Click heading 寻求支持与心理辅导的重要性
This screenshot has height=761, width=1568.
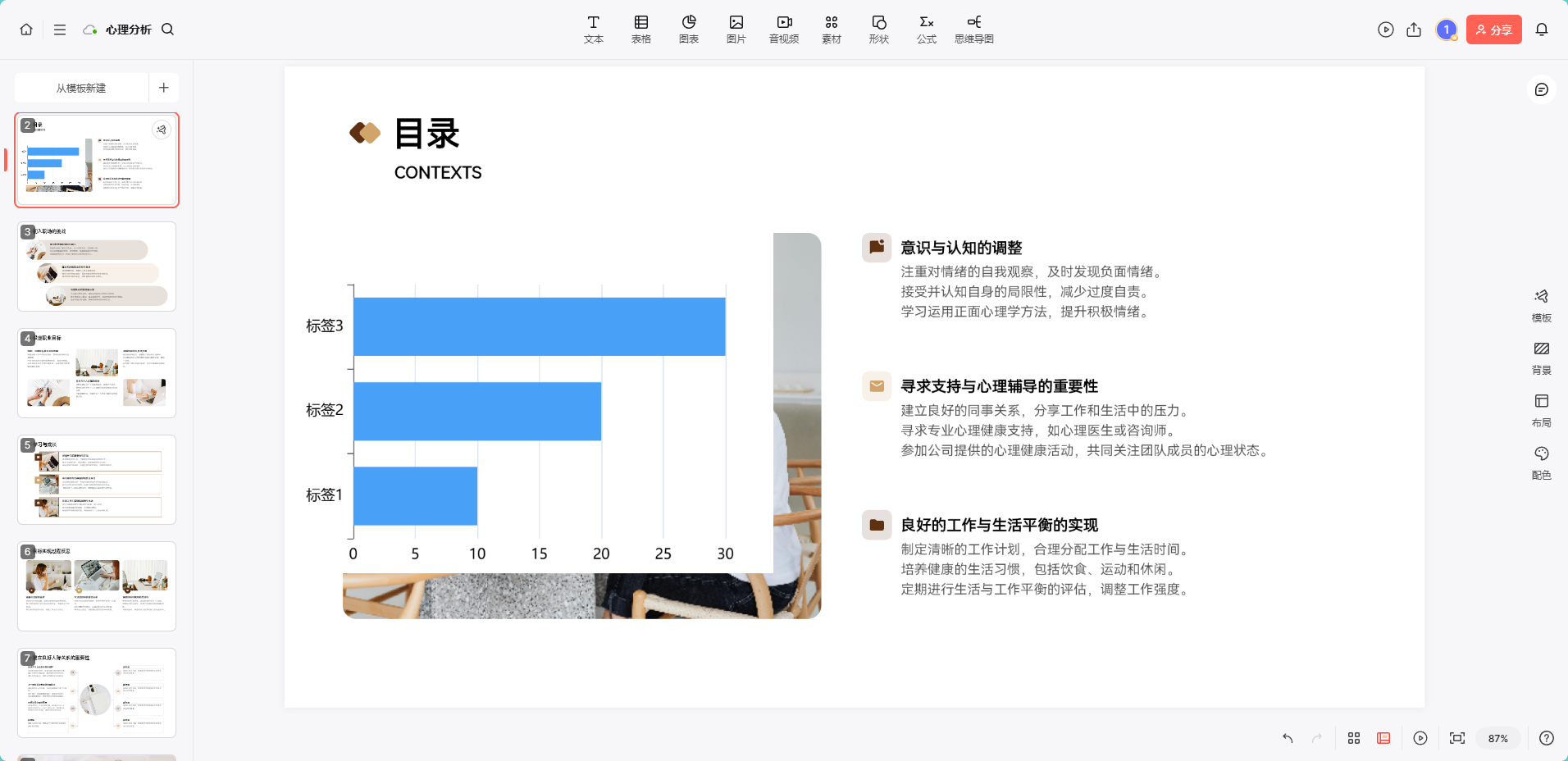[x=999, y=386]
